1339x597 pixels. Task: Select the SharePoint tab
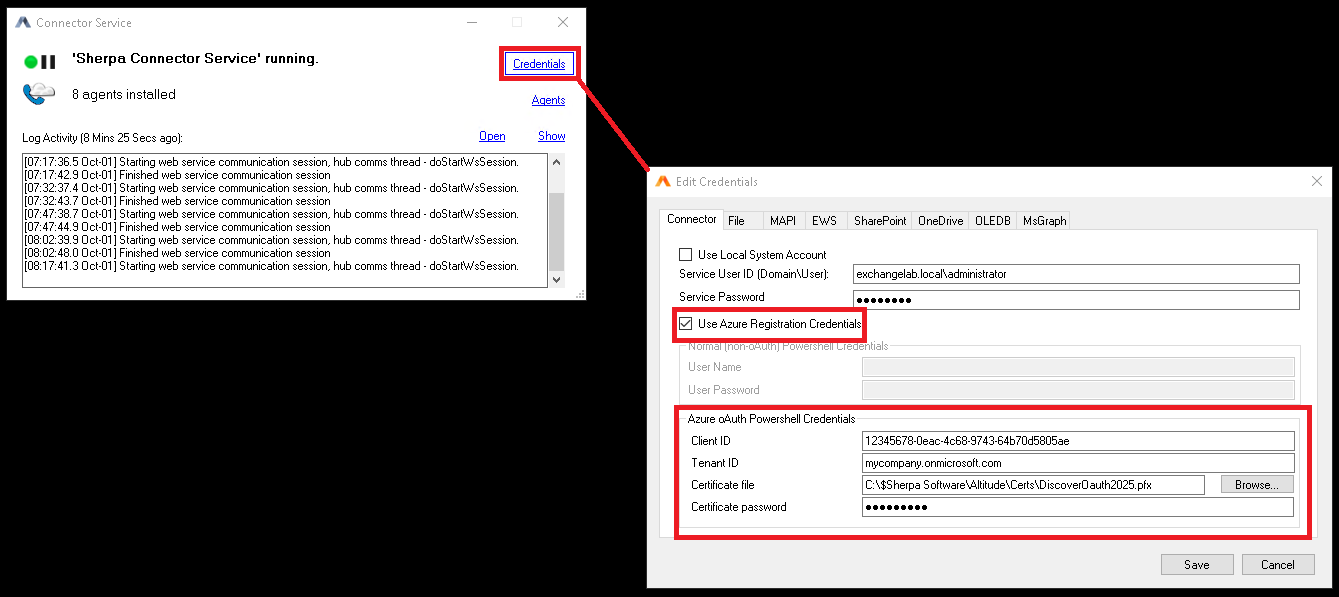click(880, 221)
